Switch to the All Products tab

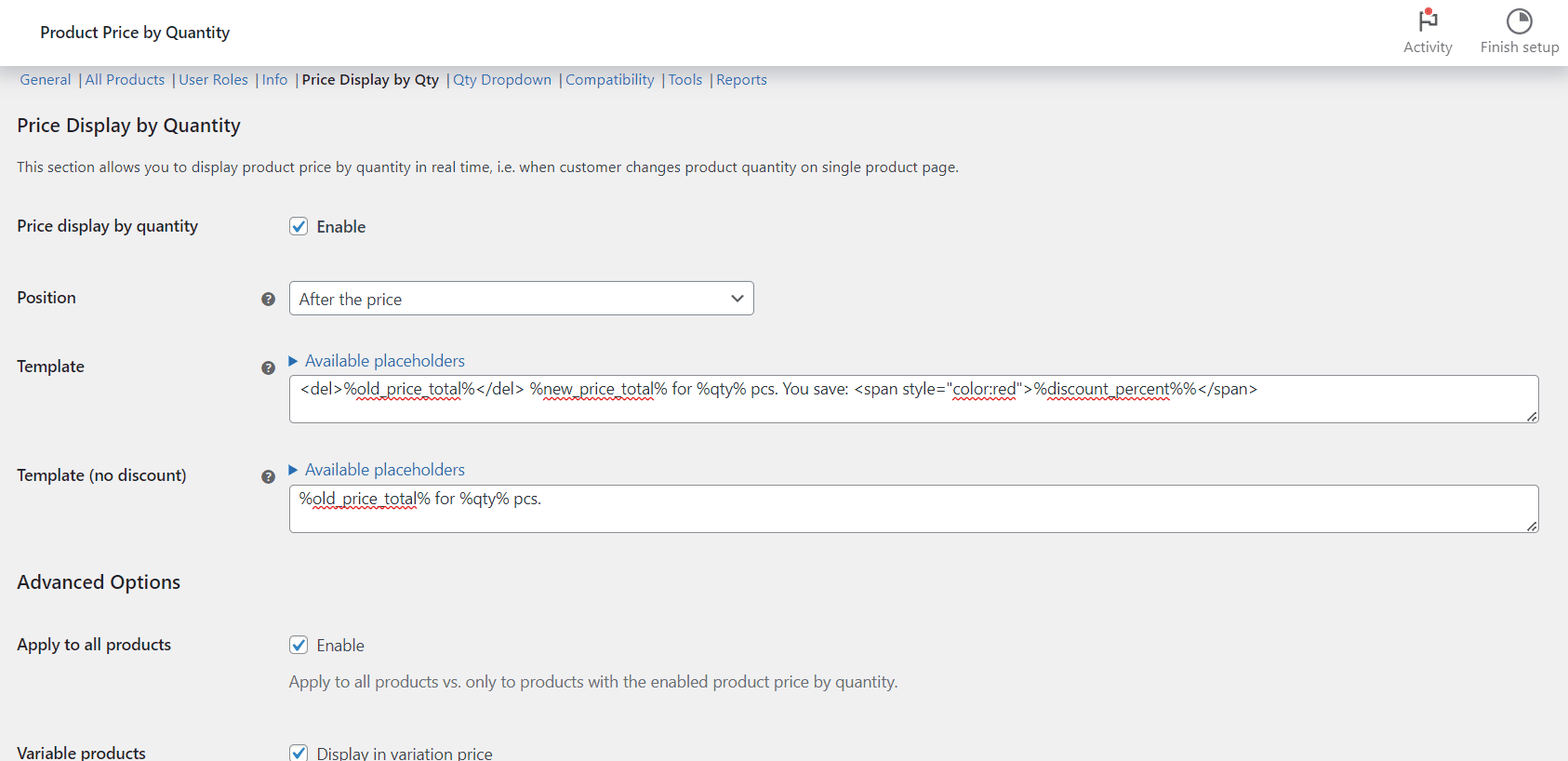[x=125, y=80]
